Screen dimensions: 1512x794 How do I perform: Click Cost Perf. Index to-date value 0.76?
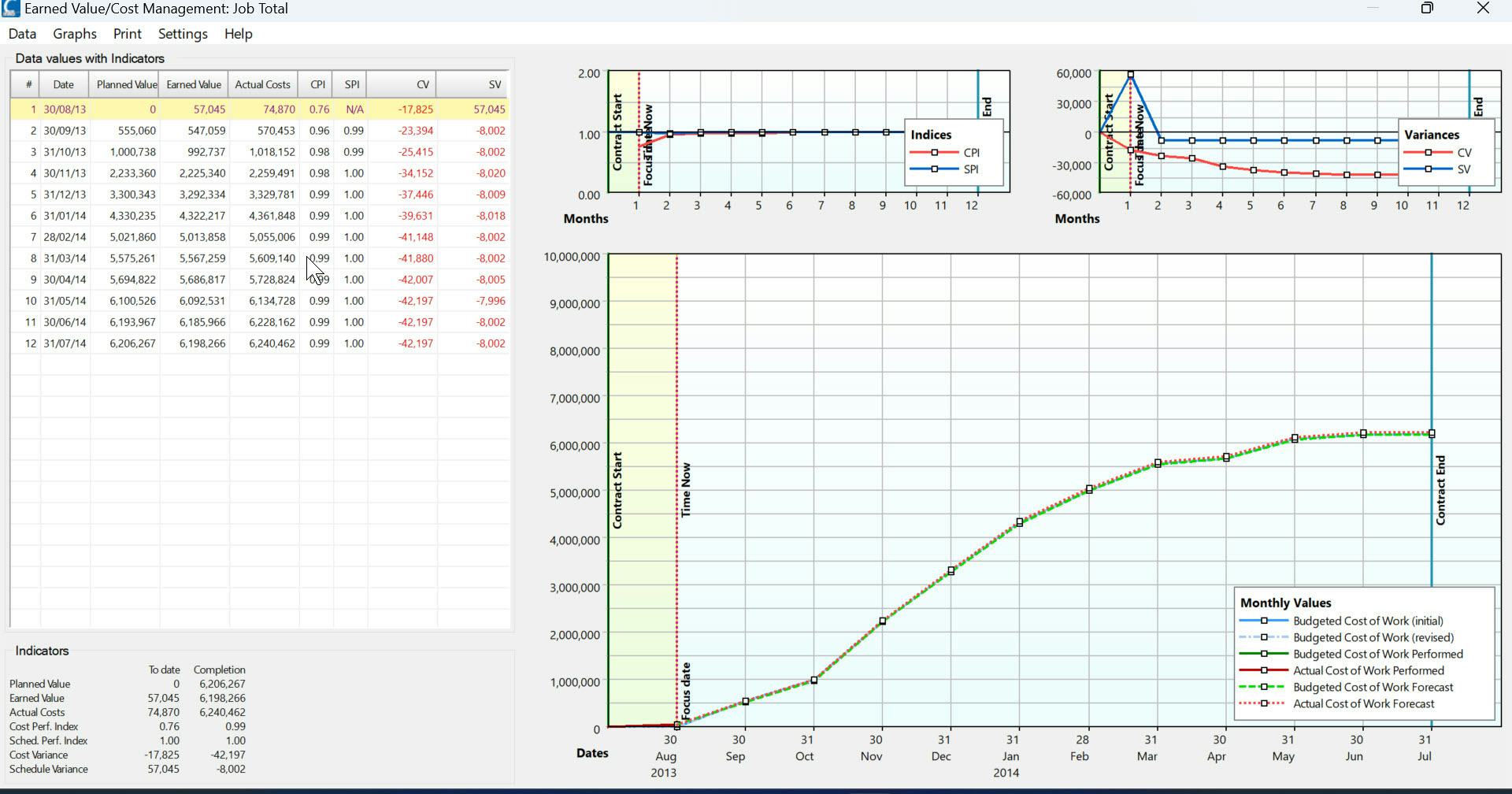[x=169, y=727]
